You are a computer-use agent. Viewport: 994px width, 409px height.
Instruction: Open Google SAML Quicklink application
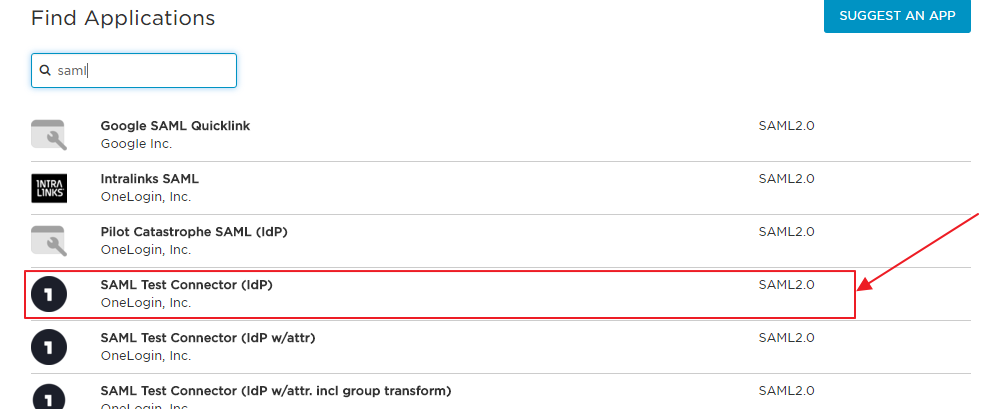[x=175, y=126]
